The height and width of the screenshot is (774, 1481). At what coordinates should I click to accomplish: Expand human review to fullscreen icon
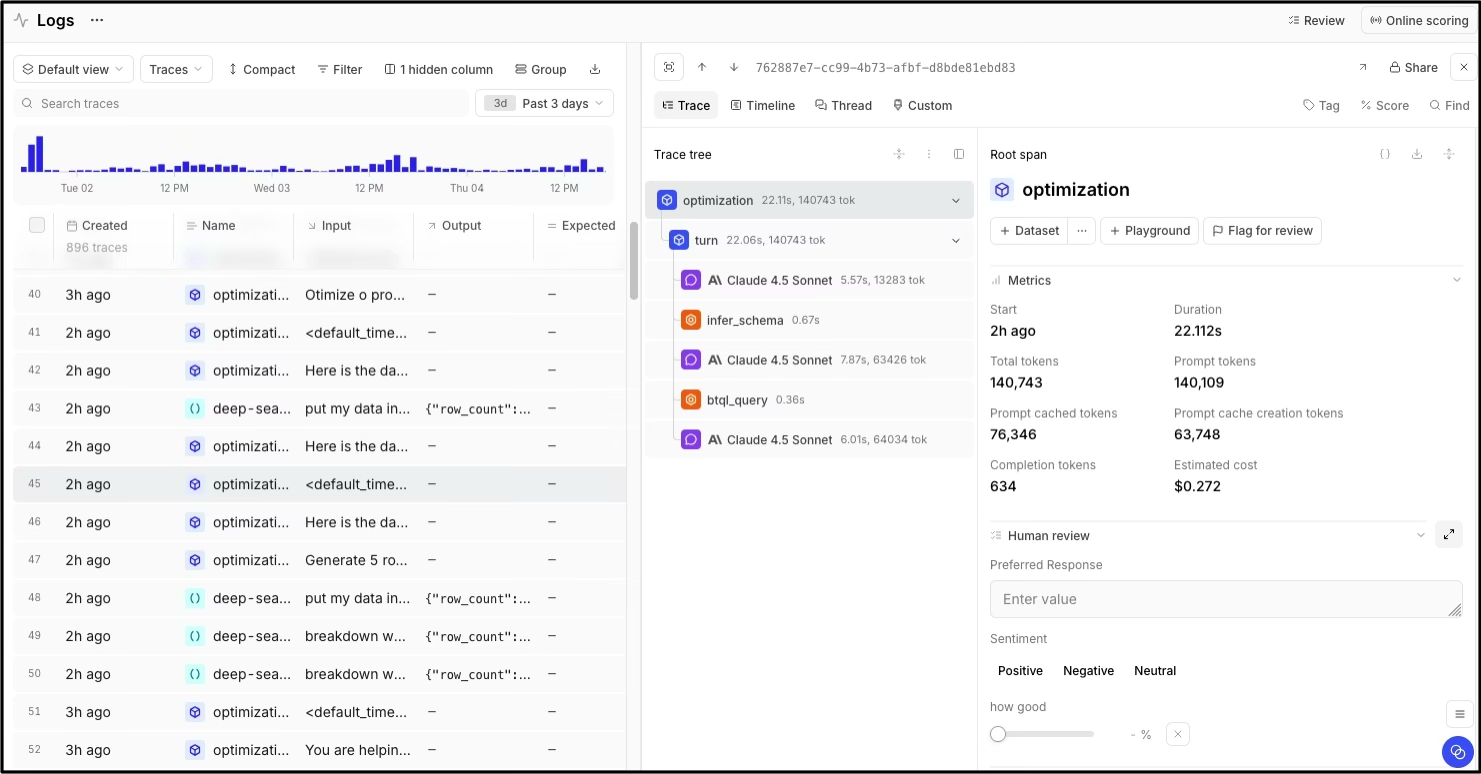[1449, 535]
